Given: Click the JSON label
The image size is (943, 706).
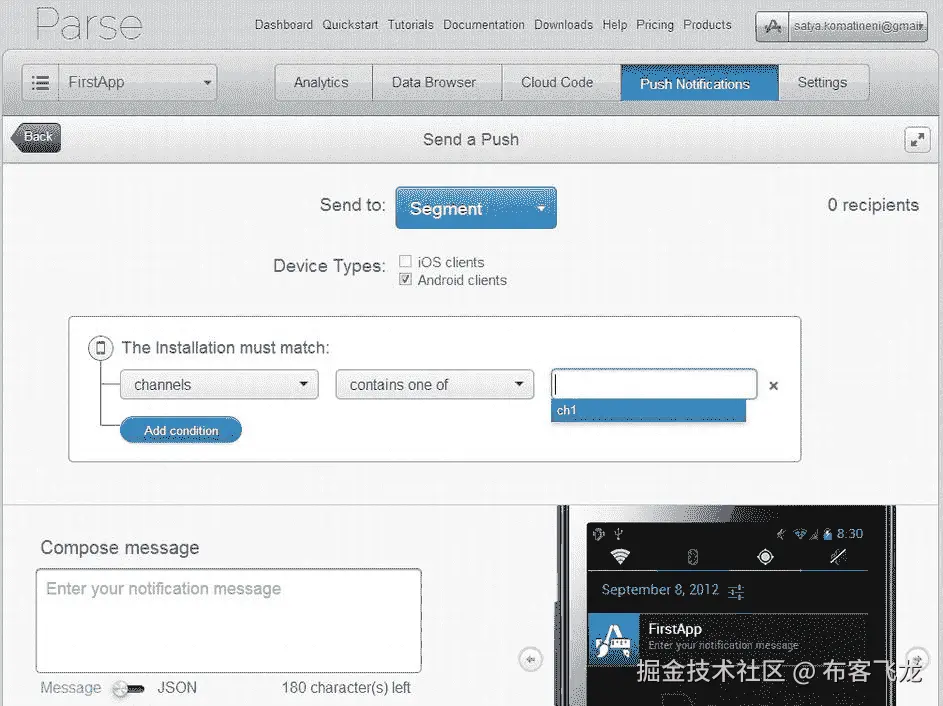Looking at the screenshot, I should (x=177, y=687).
